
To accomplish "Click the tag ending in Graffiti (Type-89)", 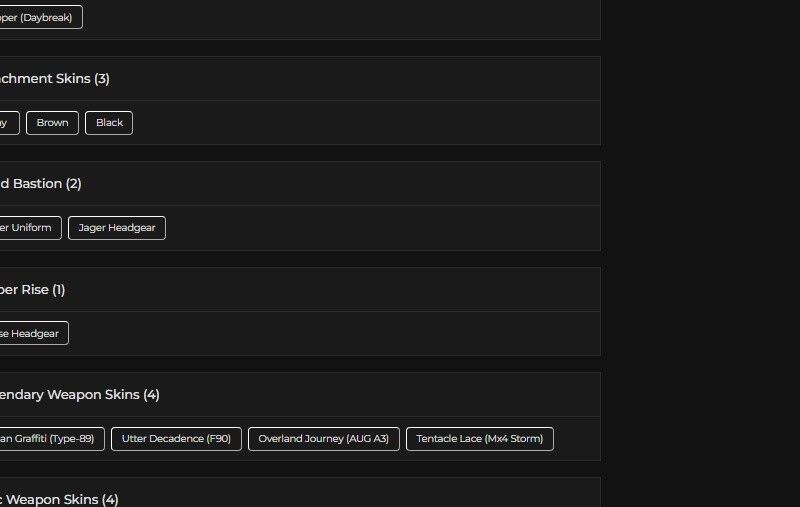I will click(x=50, y=439).
